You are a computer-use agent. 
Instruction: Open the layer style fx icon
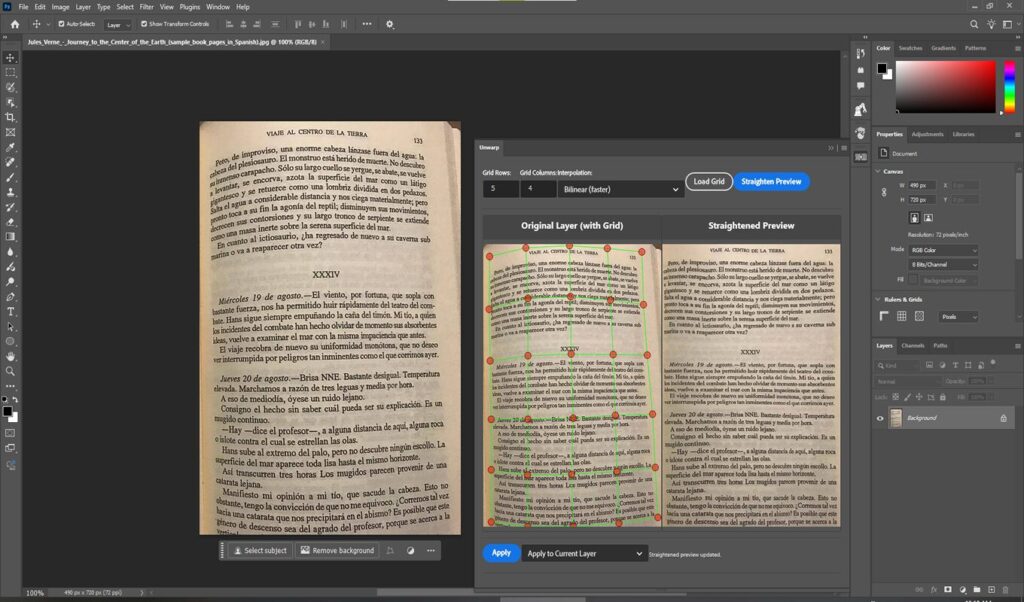934,590
